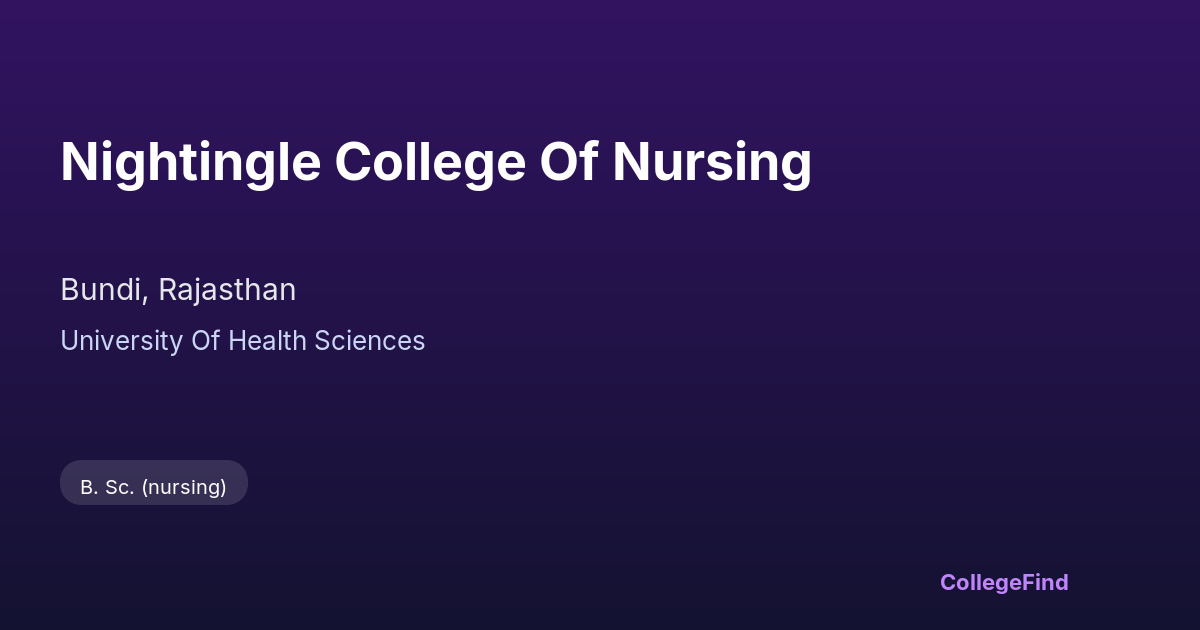Click the comma after Bundi
This screenshot has height=630, width=1200.
148,297
